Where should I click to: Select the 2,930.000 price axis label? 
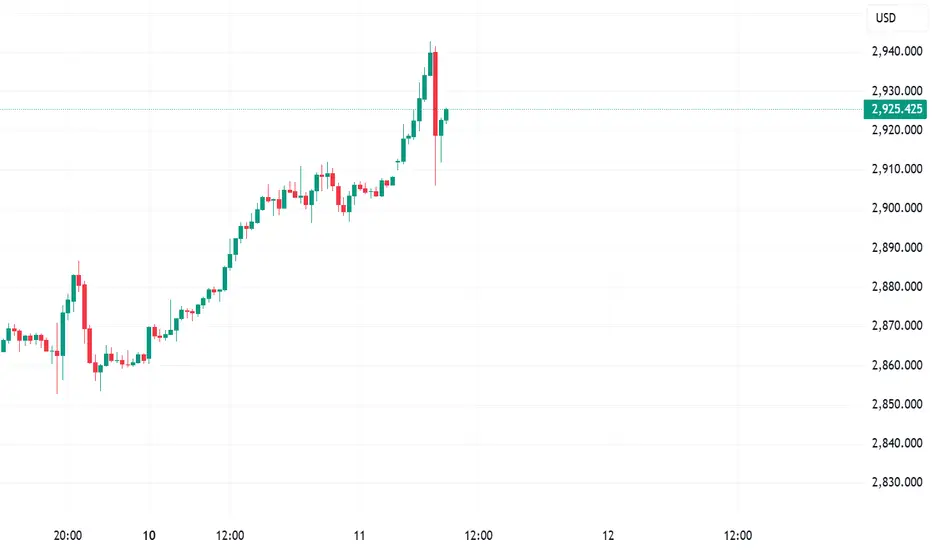coord(897,90)
